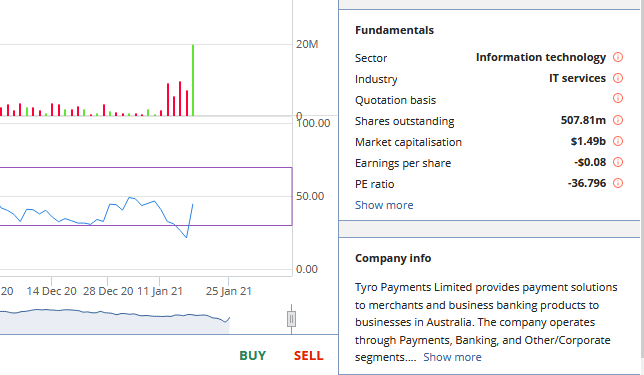The width and height of the screenshot is (644, 375).
Task: Open the Quotation basis info icon
Action: point(618,98)
